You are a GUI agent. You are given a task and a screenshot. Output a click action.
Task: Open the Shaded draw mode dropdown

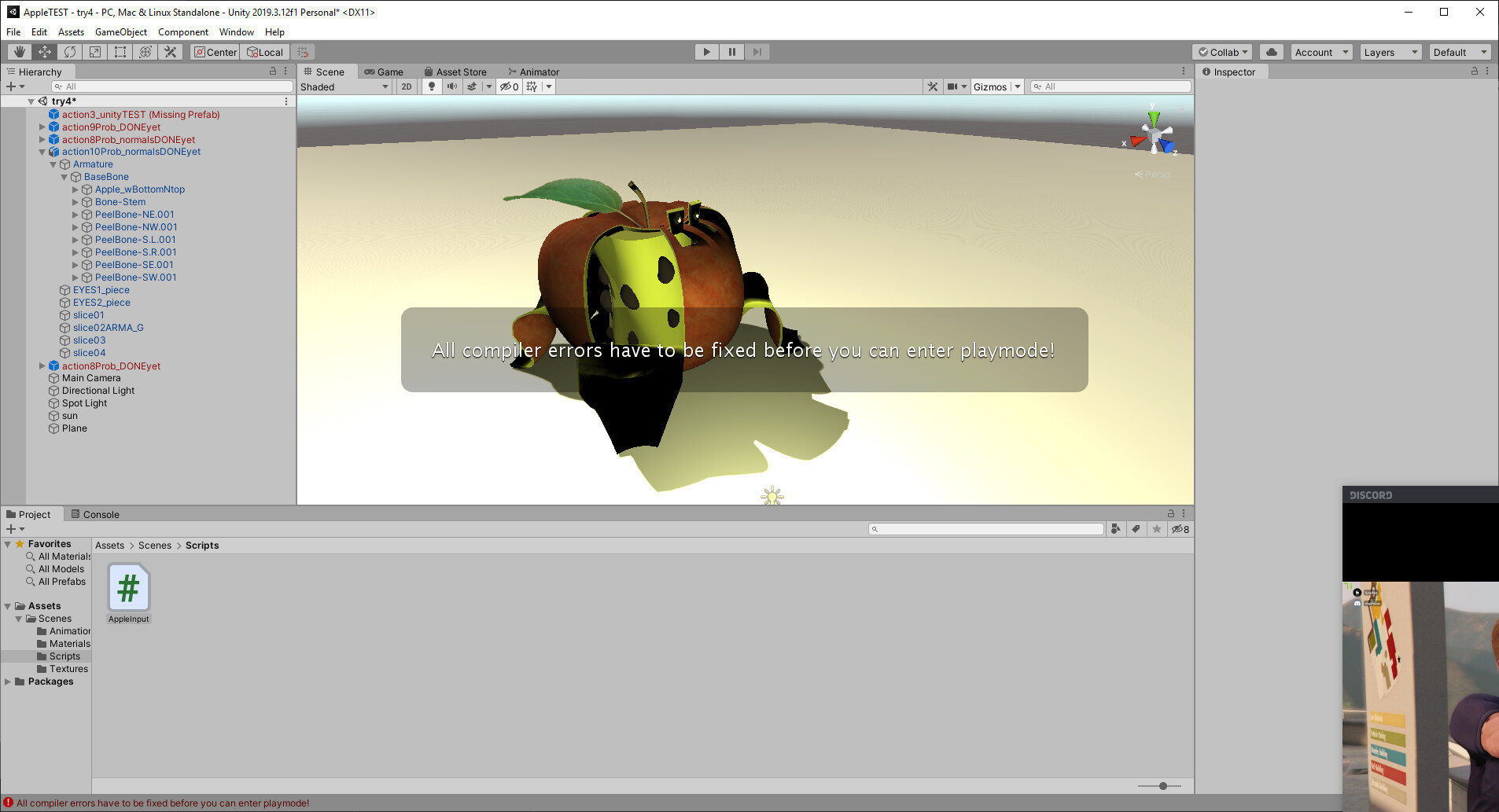pyautogui.click(x=344, y=86)
